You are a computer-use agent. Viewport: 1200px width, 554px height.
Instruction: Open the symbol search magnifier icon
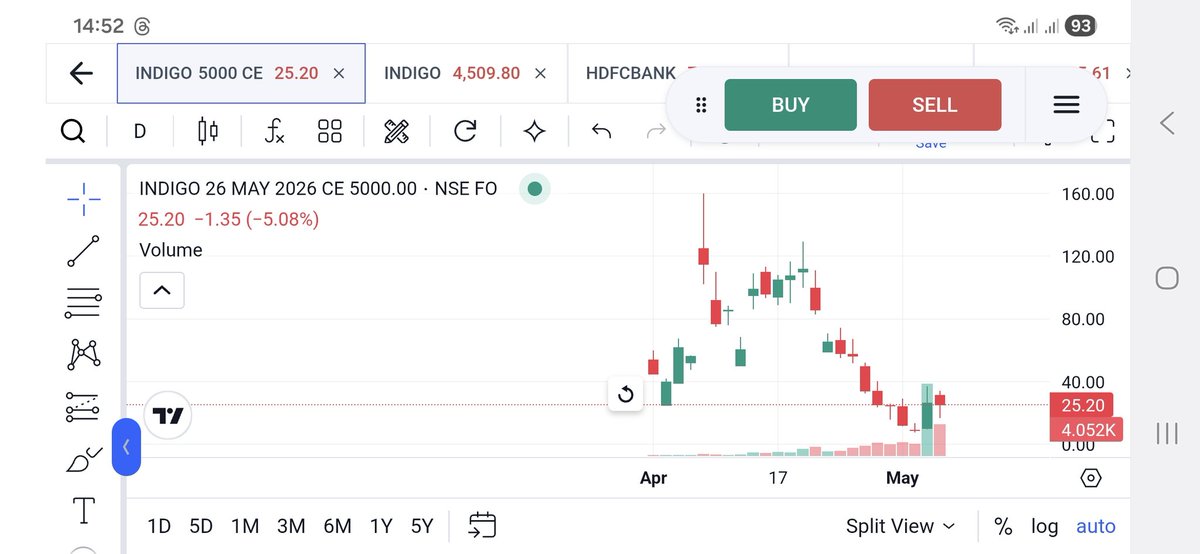[x=73, y=131]
